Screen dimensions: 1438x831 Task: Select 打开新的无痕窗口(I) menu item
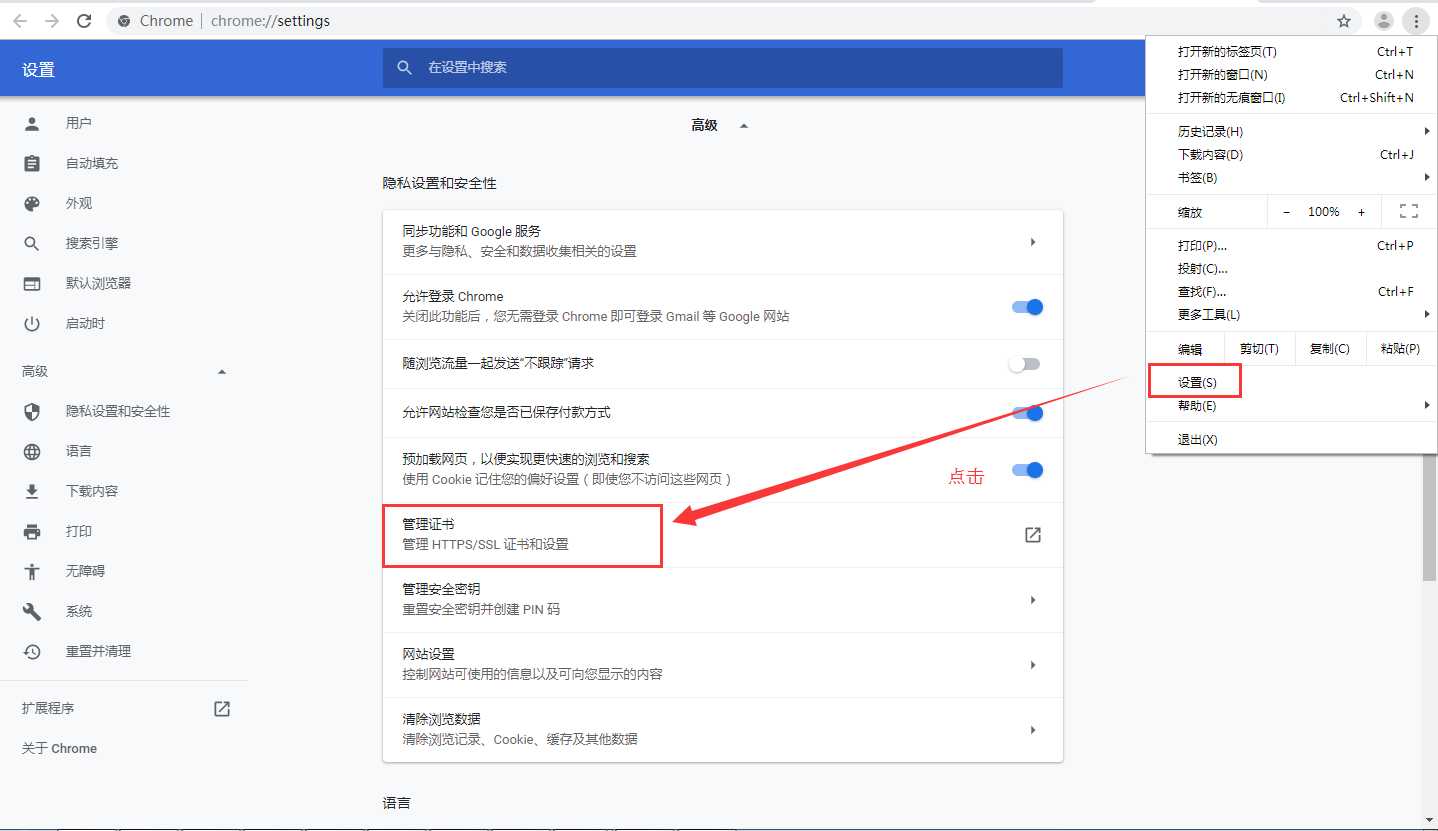pyautogui.click(x=1291, y=97)
